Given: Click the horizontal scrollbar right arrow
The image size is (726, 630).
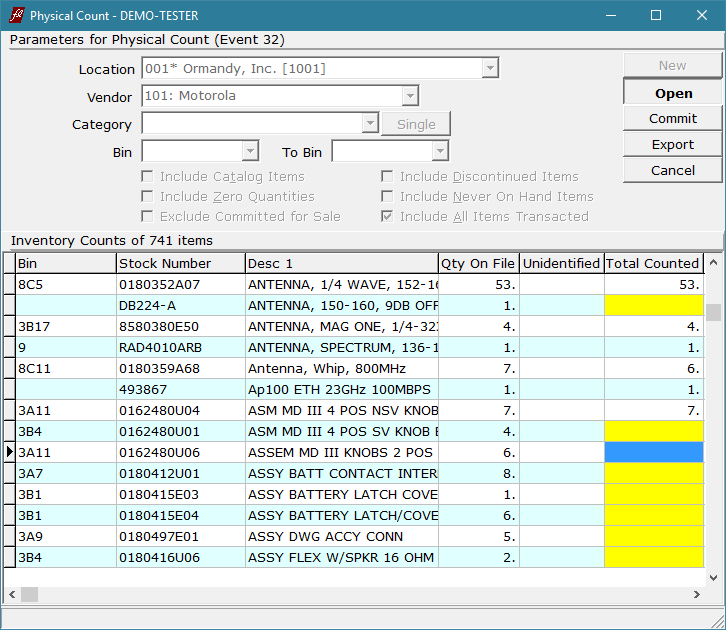Looking at the screenshot, I should [x=697, y=594].
